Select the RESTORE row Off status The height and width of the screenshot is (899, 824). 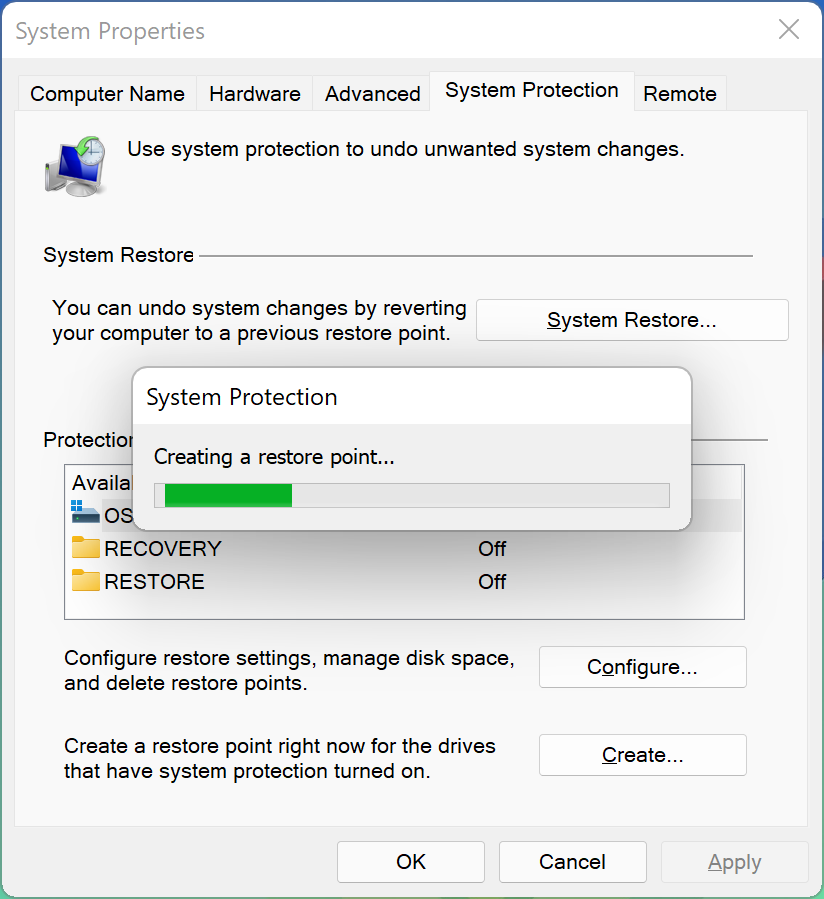(492, 581)
